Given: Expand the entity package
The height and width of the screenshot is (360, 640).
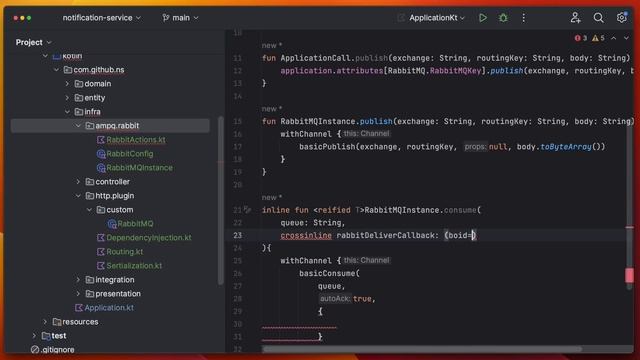Looking at the screenshot, I should tap(67, 98).
